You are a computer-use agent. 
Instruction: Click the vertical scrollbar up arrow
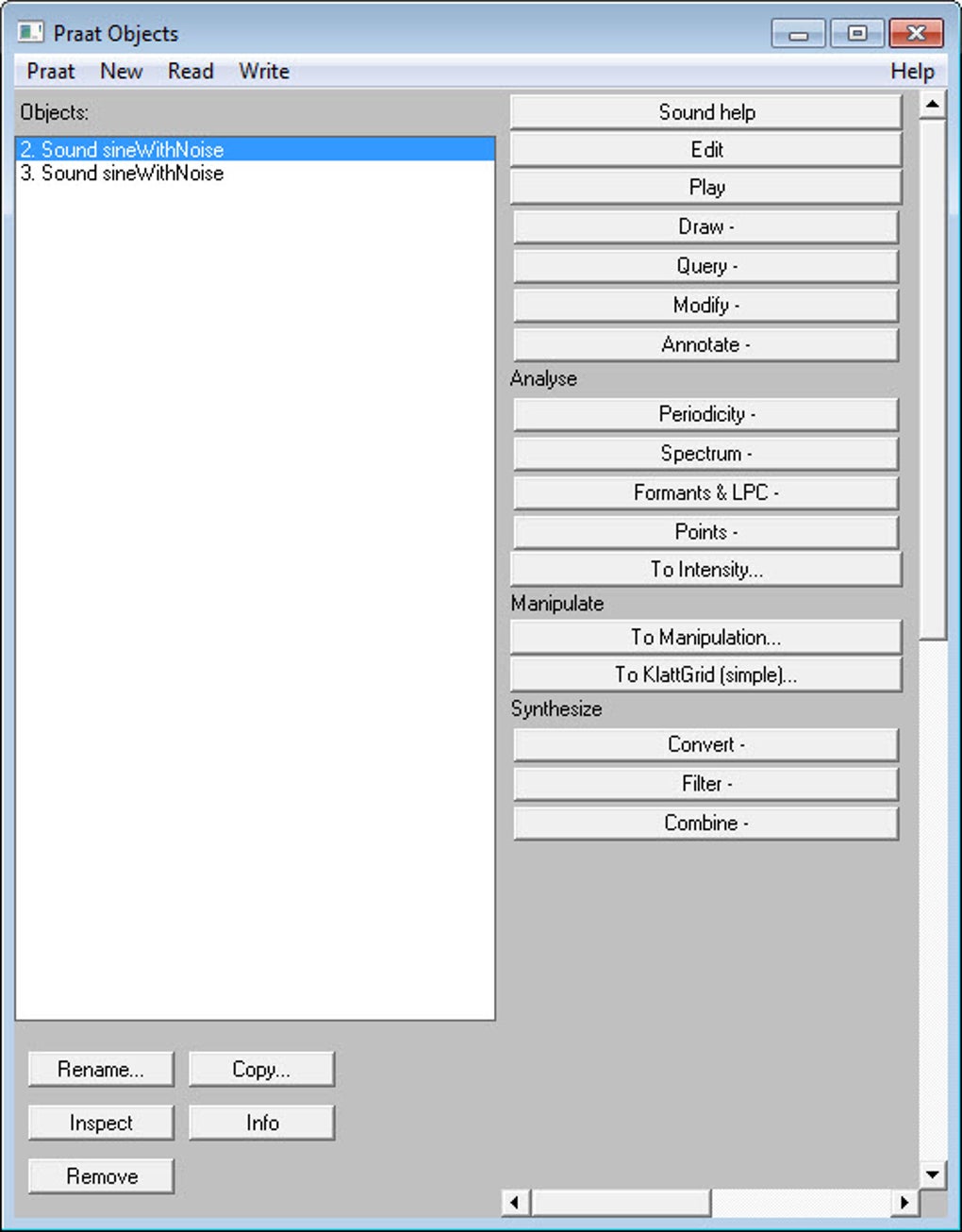(x=933, y=104)
